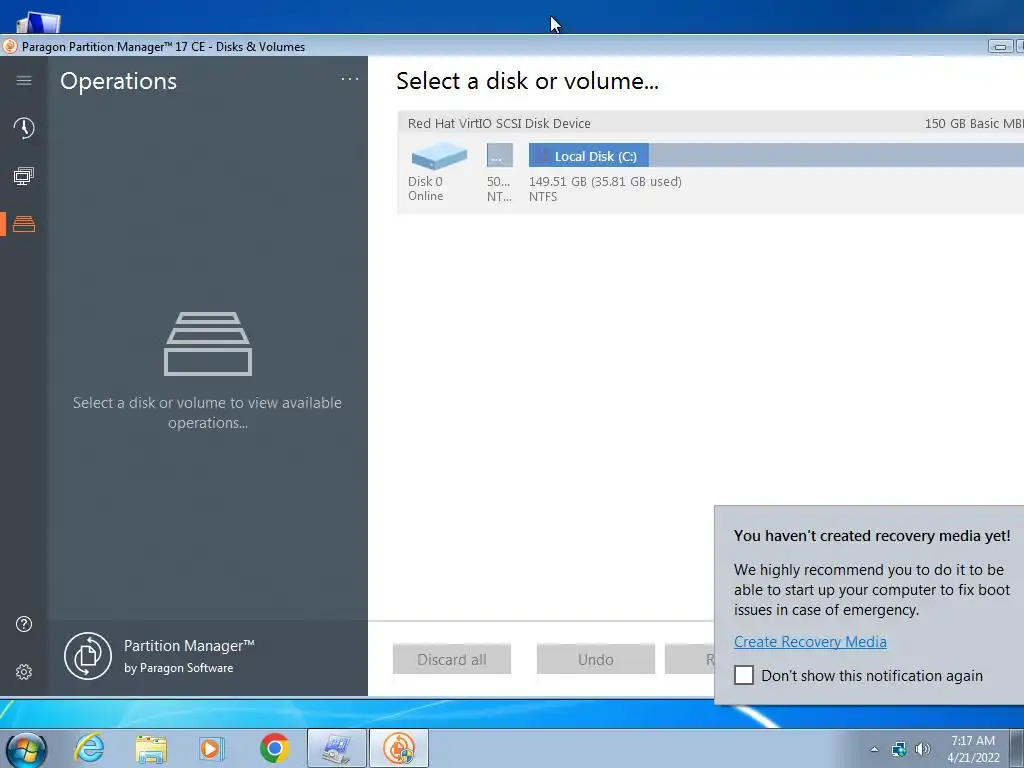Image resolution: width=1024 pixels, height=768 pixels.
Task: Switch to the installer taskbar window
Action: [337, 748]
